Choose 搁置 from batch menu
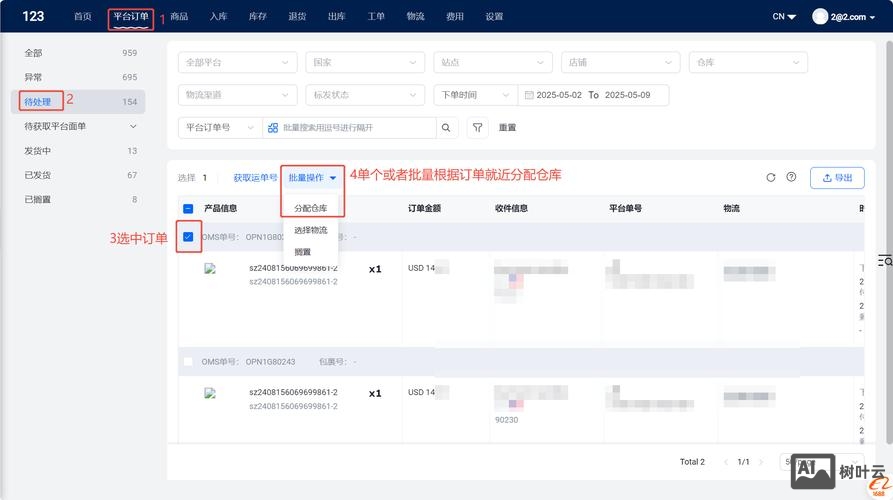Image resolution: width=893 pixels, height=500 pixels. 311,252
